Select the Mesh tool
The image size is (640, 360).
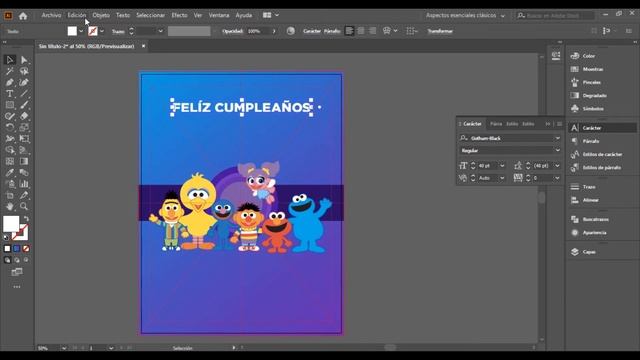click(10, 161)
